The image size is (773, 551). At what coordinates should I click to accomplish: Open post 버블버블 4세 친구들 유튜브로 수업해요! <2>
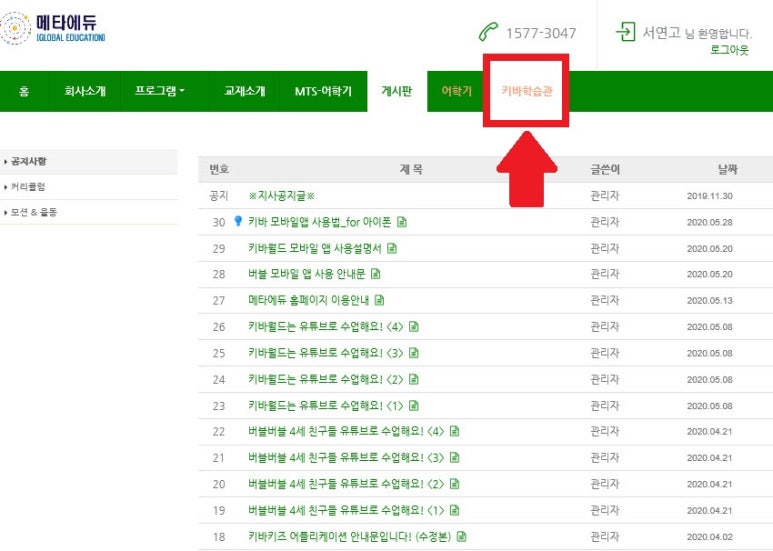[x=347, y=484]
